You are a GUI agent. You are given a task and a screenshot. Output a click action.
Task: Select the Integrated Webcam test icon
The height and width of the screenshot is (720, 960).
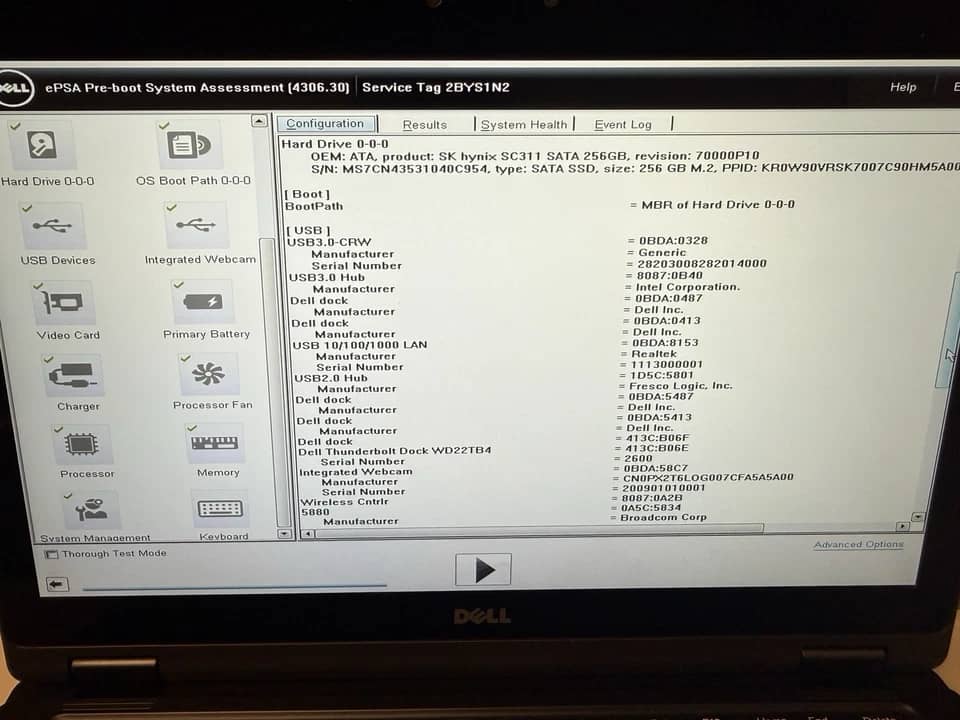[x=197, y=225]
